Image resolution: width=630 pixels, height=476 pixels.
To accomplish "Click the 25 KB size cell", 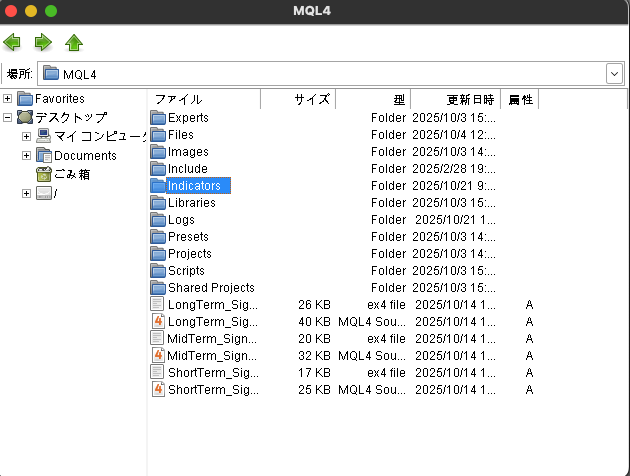I will pos(314,390).
